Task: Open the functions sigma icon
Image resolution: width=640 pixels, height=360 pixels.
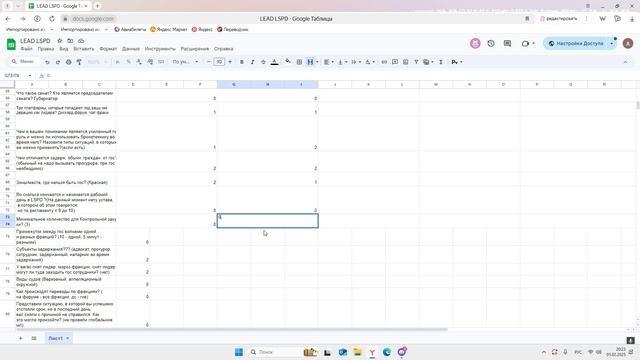Action: point(441,62)
